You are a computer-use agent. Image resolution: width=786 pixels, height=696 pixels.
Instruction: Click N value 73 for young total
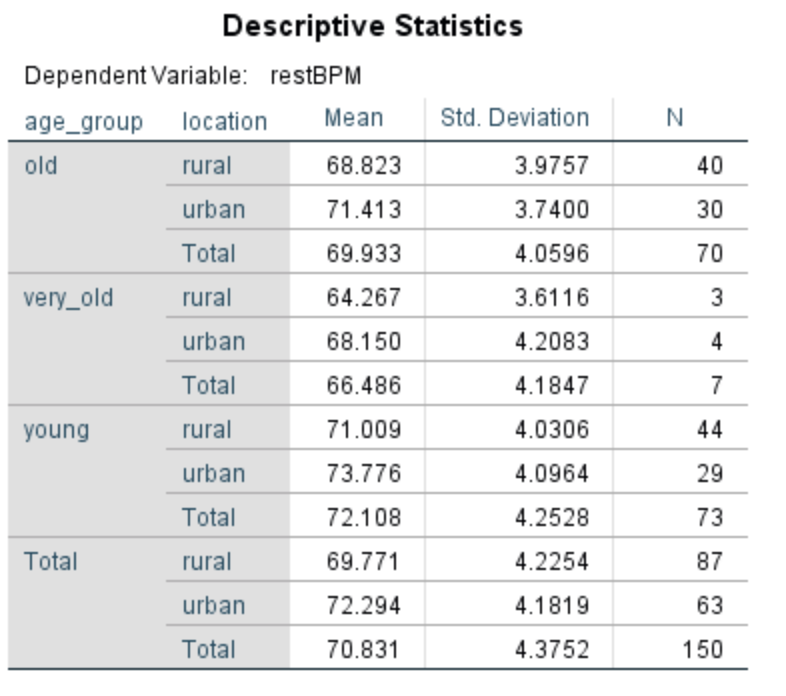point(710,518)
